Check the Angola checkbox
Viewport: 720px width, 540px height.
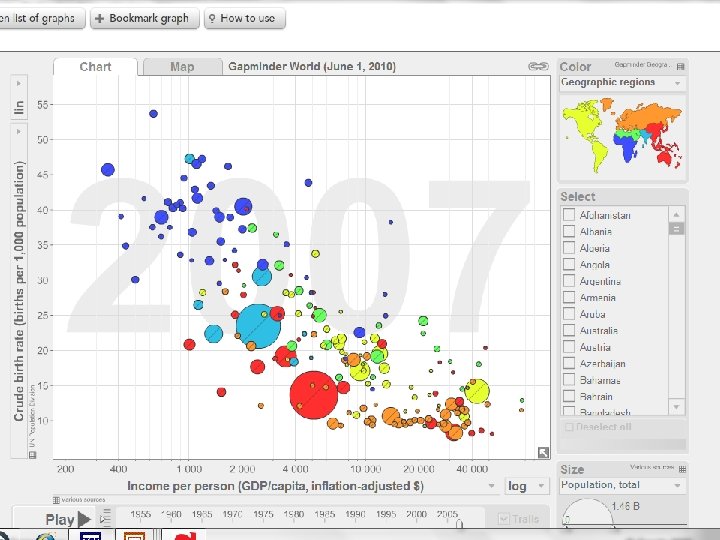(x=569, y=264)
